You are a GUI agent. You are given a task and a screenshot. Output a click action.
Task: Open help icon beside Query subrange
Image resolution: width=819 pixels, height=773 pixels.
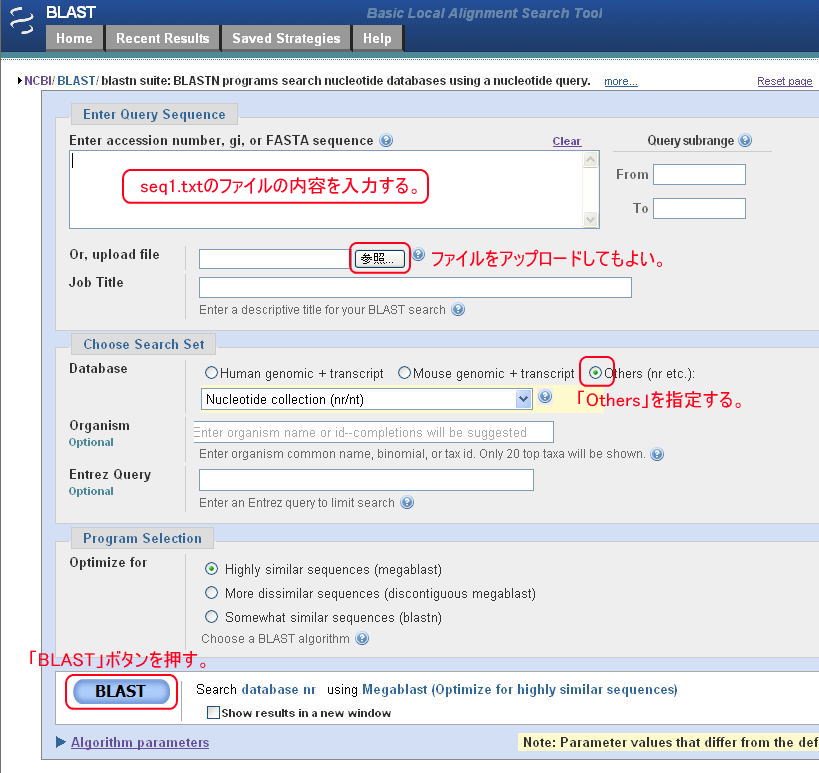point(745,140)
